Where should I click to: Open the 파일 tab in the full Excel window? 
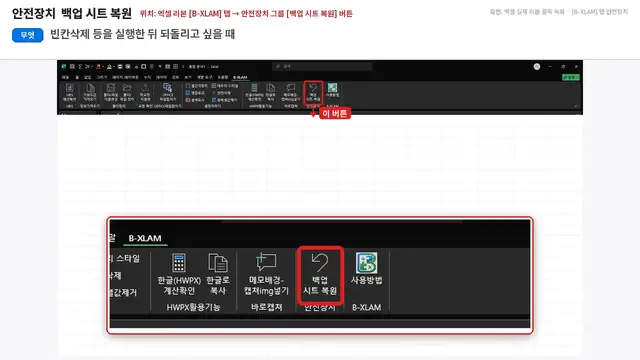click(65, 77)
